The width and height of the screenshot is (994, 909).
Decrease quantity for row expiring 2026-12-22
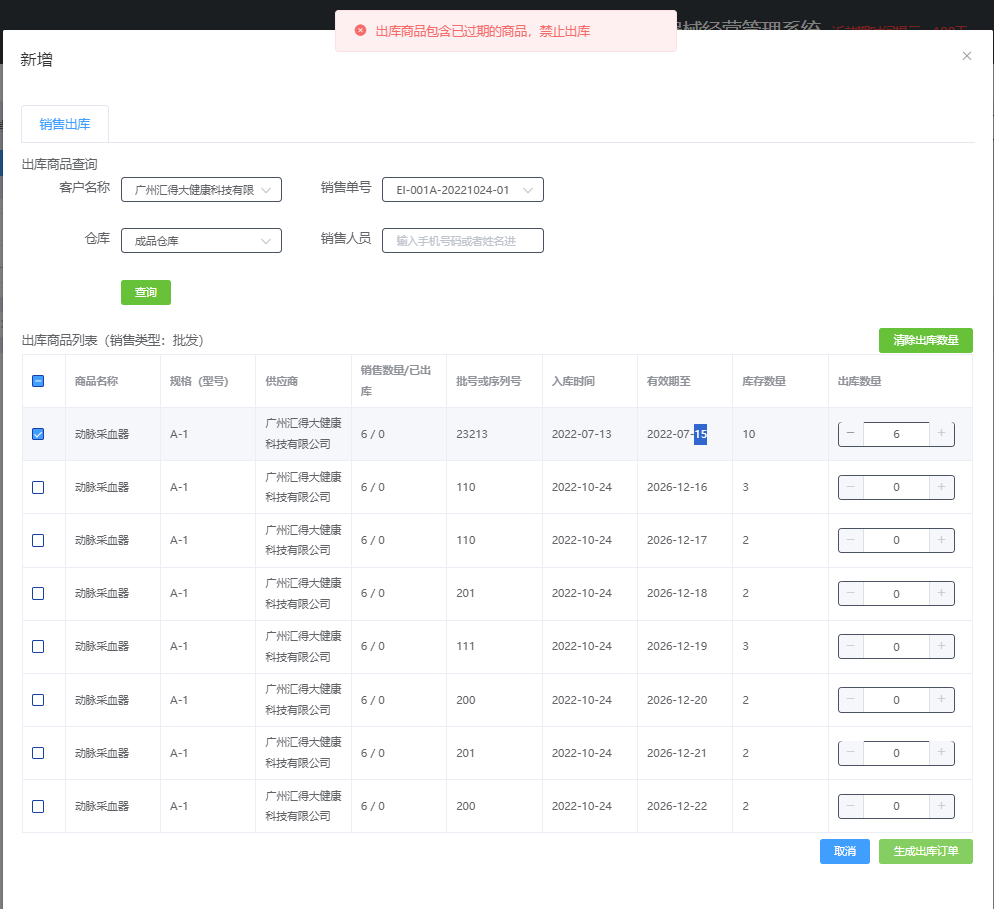851,806
